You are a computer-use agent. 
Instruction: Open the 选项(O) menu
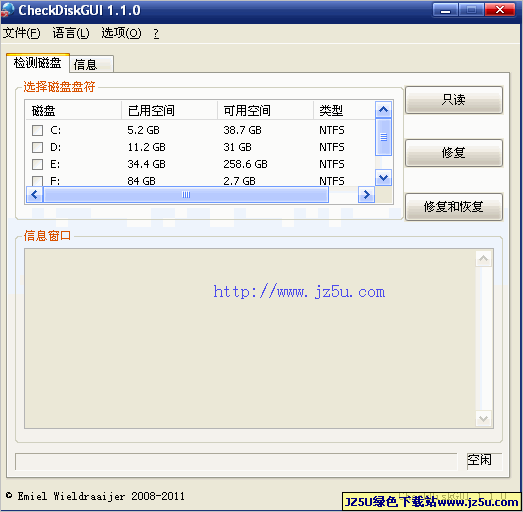(121, 33)
